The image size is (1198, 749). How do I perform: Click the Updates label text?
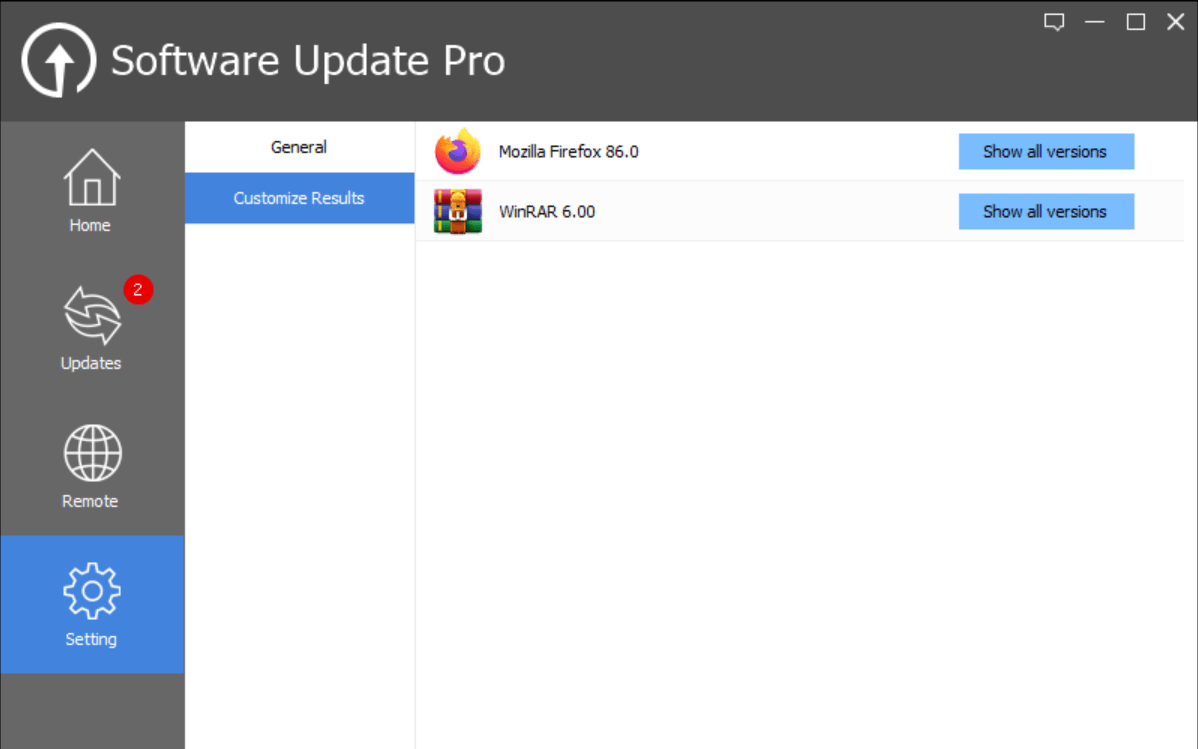click(x=90, y=363)
